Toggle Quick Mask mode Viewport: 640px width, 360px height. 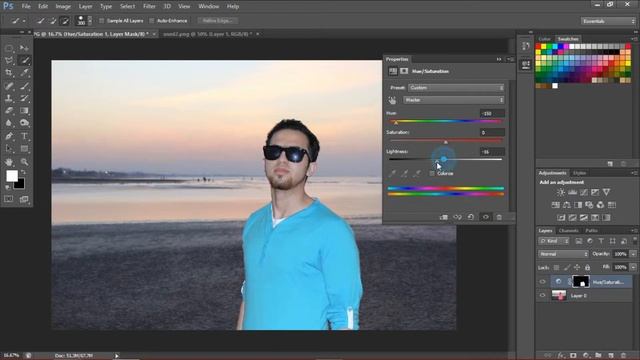[9, 199]
